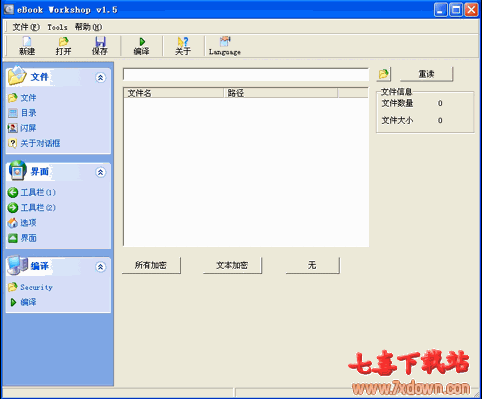Click the 无 button
The image size is (482, 399).
click(x=312, y=265)
